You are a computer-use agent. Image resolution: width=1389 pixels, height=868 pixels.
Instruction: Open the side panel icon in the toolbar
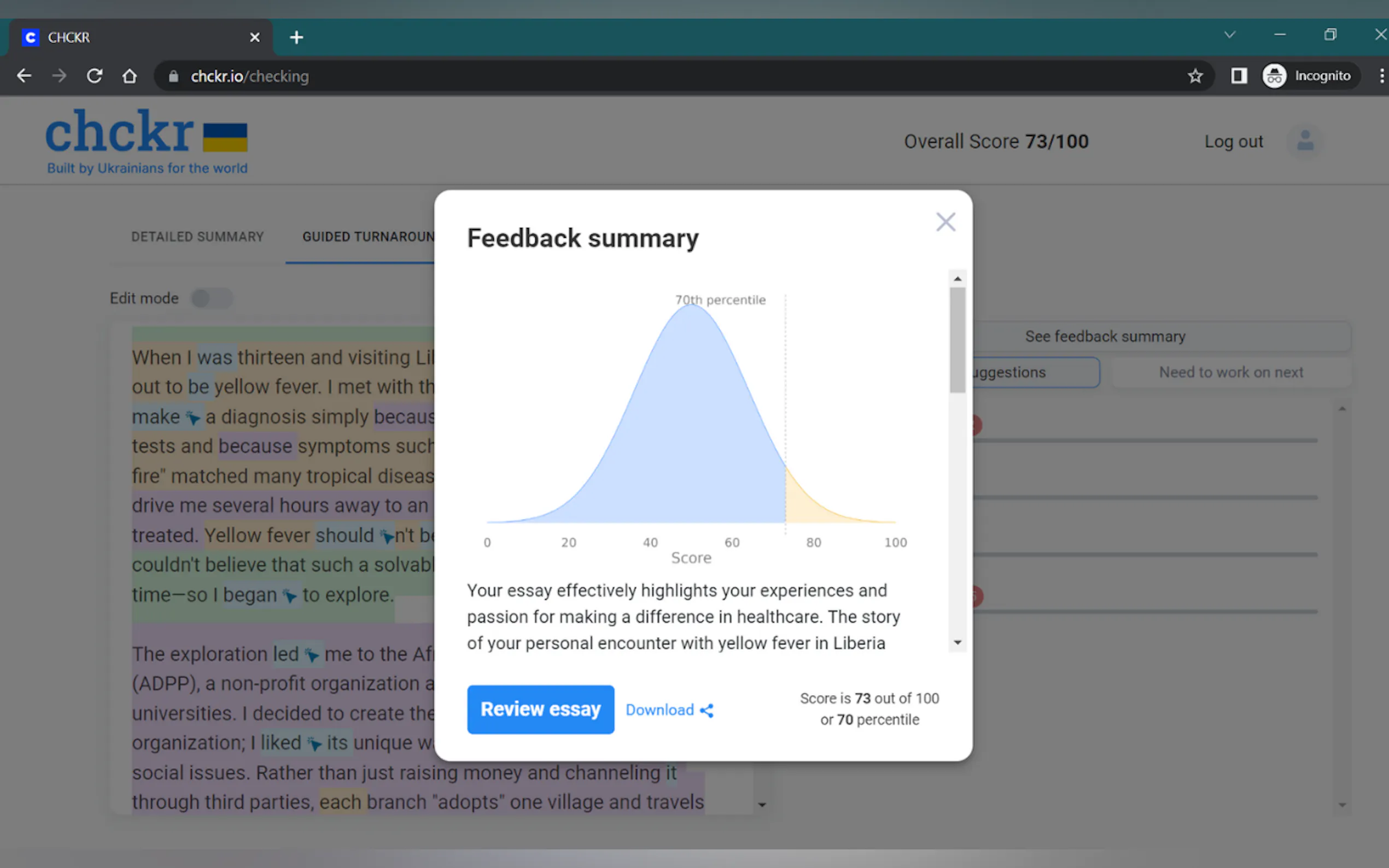coord(1239,77)
